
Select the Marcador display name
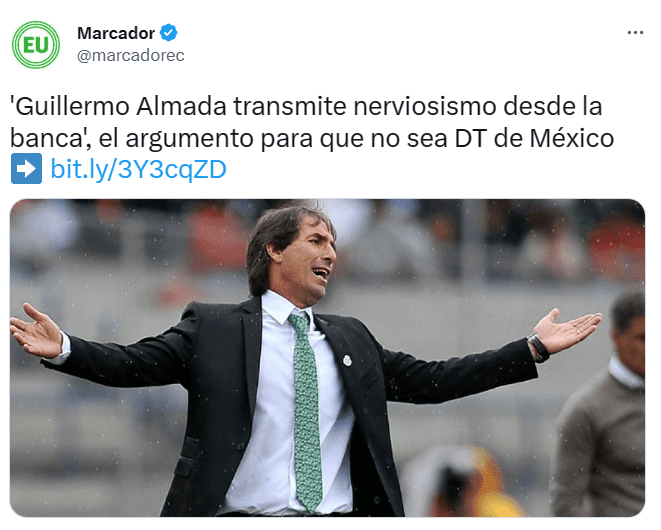(116, 33)
